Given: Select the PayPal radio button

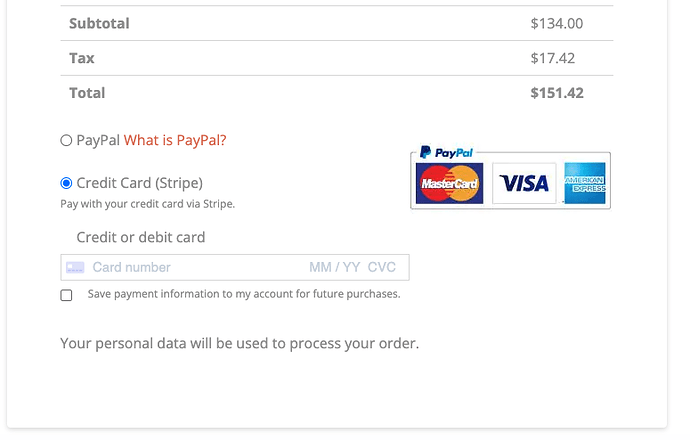Looking at the screenshot, I should click(x=66, y=140).
